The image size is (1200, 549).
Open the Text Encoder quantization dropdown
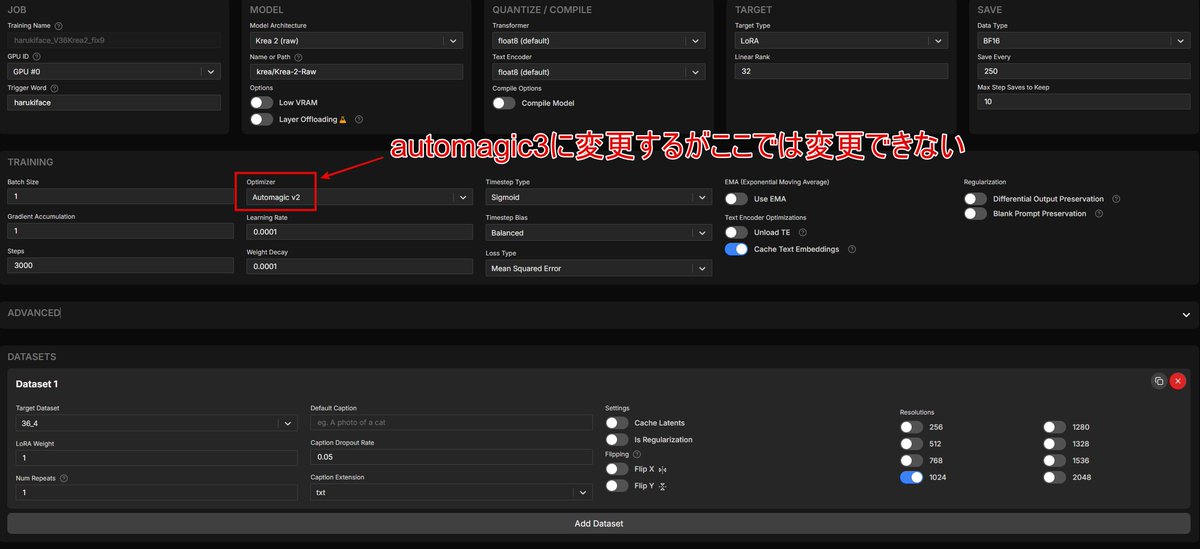599,72
